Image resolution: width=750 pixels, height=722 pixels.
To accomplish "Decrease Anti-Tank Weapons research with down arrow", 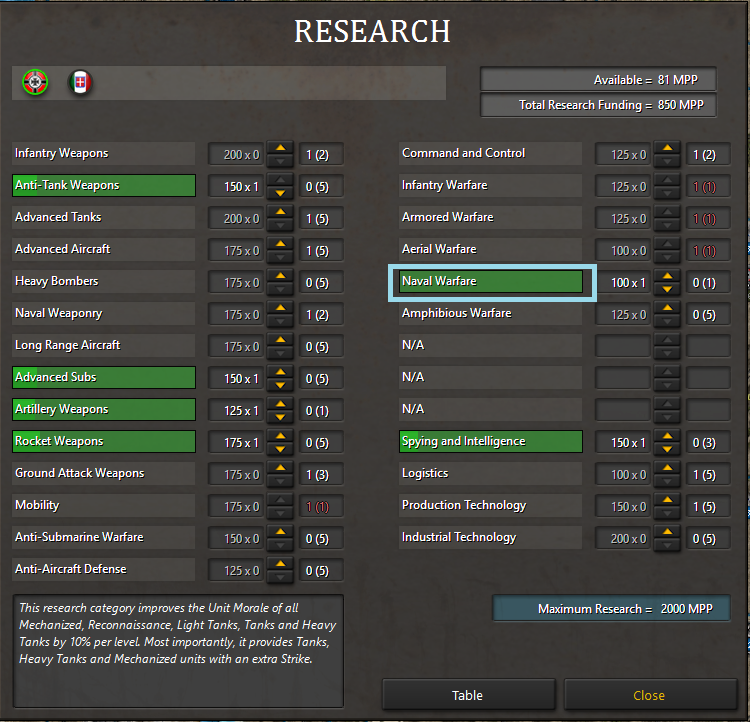I will pyautogui.click(x=281, y=192).
